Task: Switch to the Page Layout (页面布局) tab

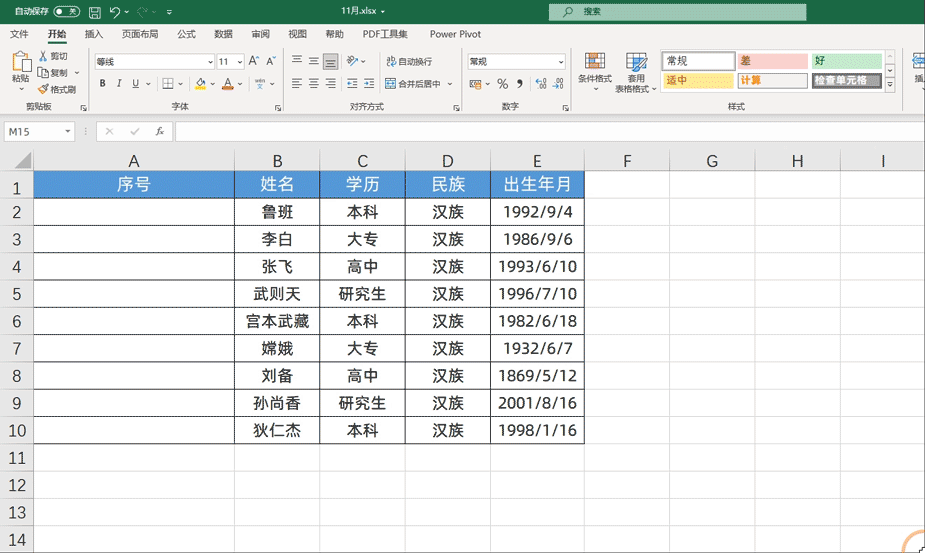Action: point(140,34)
